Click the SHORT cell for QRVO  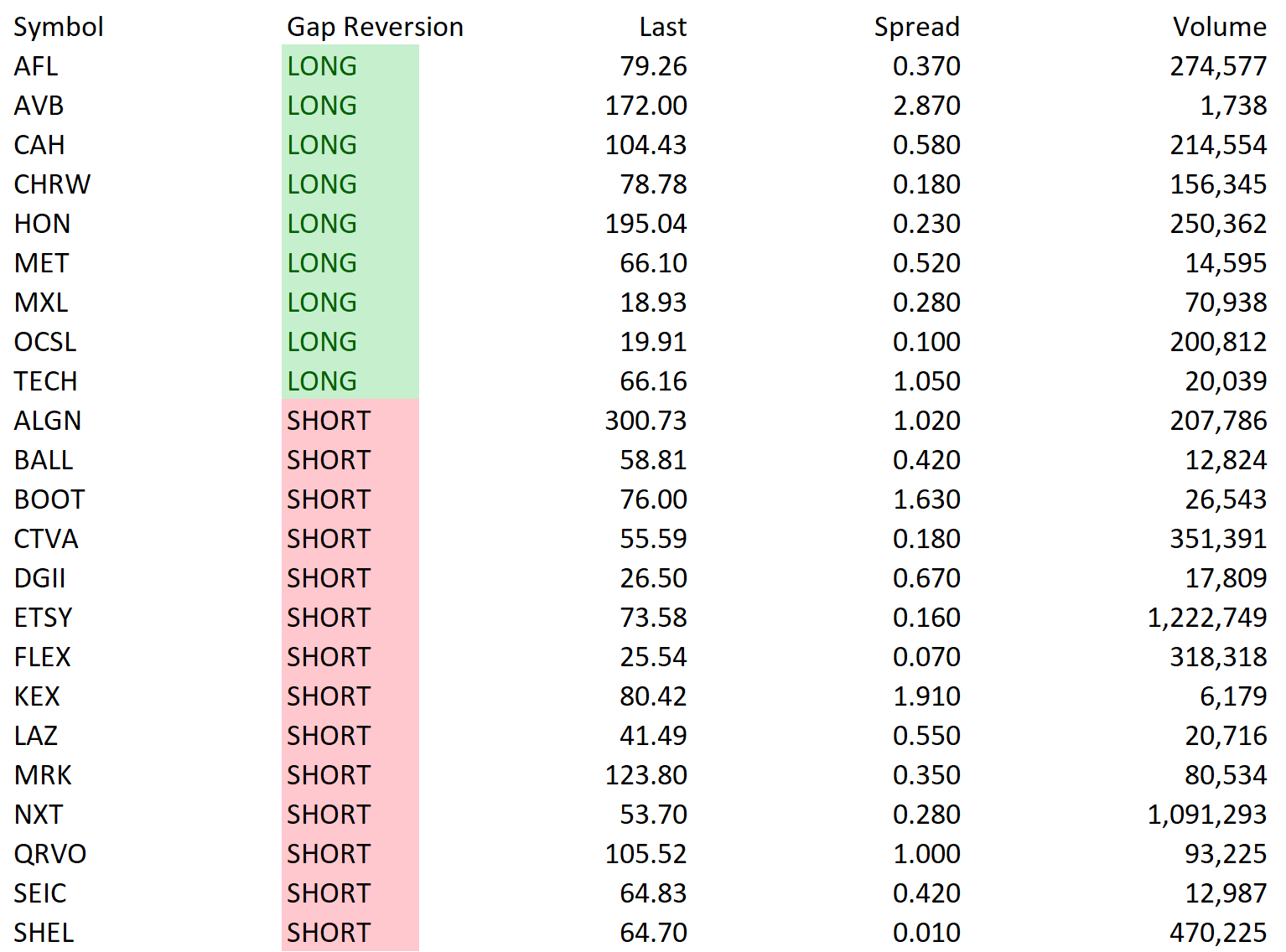point(350,854)
